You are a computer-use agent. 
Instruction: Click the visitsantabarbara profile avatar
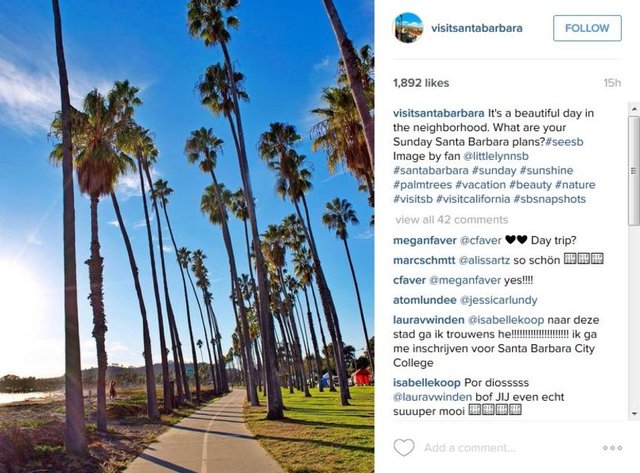(x=408, y=28)
